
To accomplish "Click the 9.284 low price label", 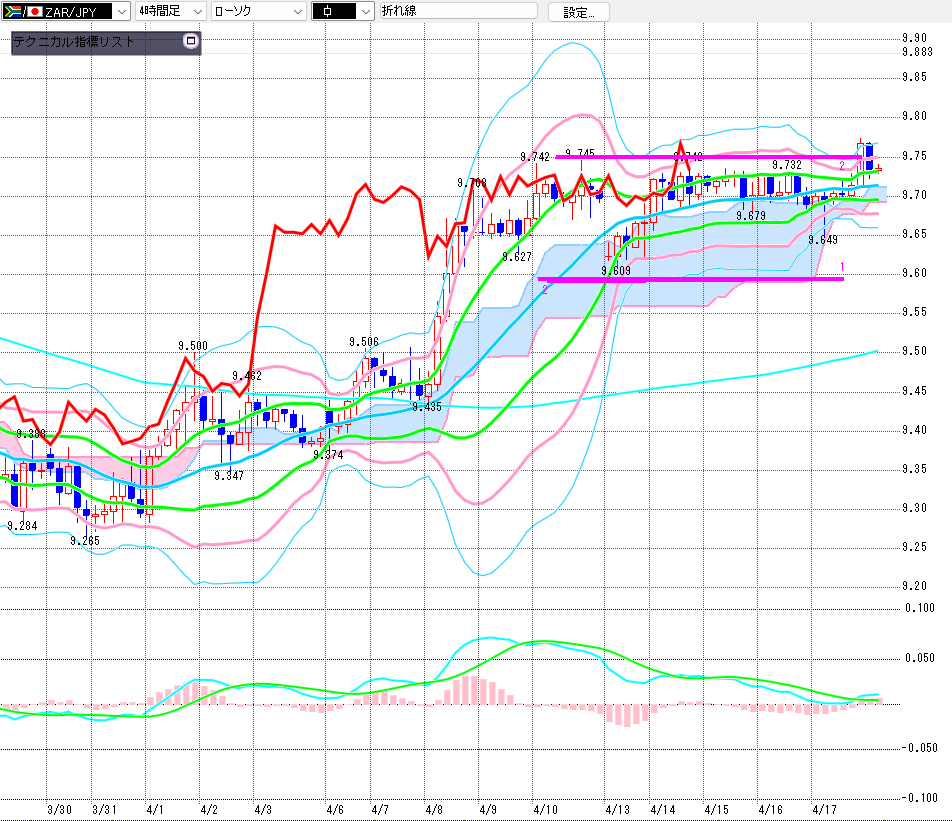I will (22, 525).
